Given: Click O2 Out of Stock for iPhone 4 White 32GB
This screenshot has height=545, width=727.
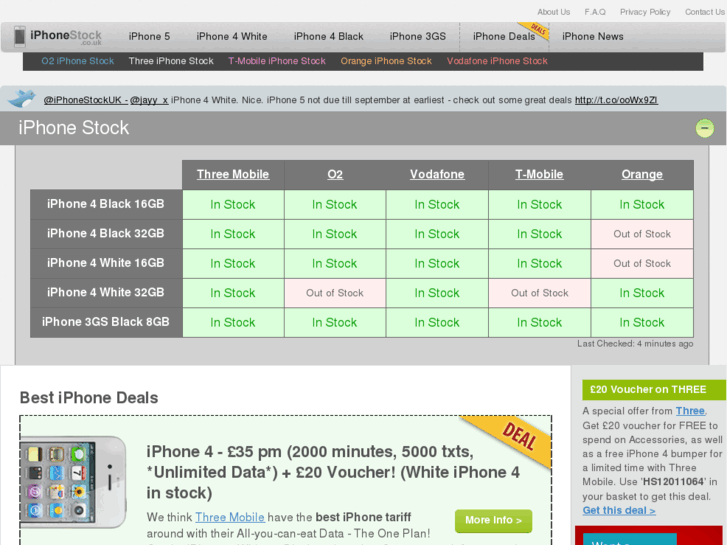Looking at the screenshot, I should tap(335, 293).
